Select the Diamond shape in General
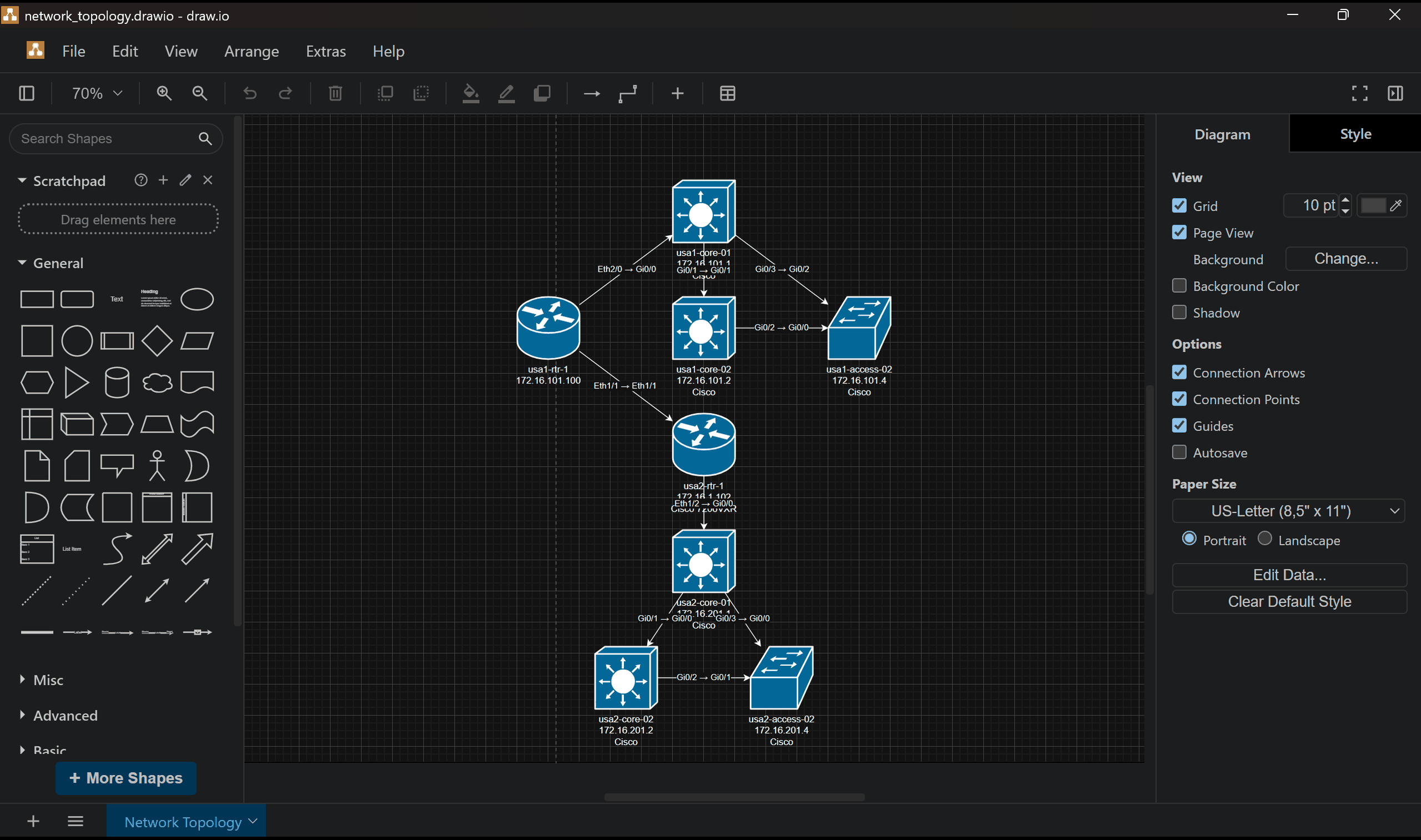Image resolution: width=1421 pixels, height=840 pixels. [x=157, y=341]
